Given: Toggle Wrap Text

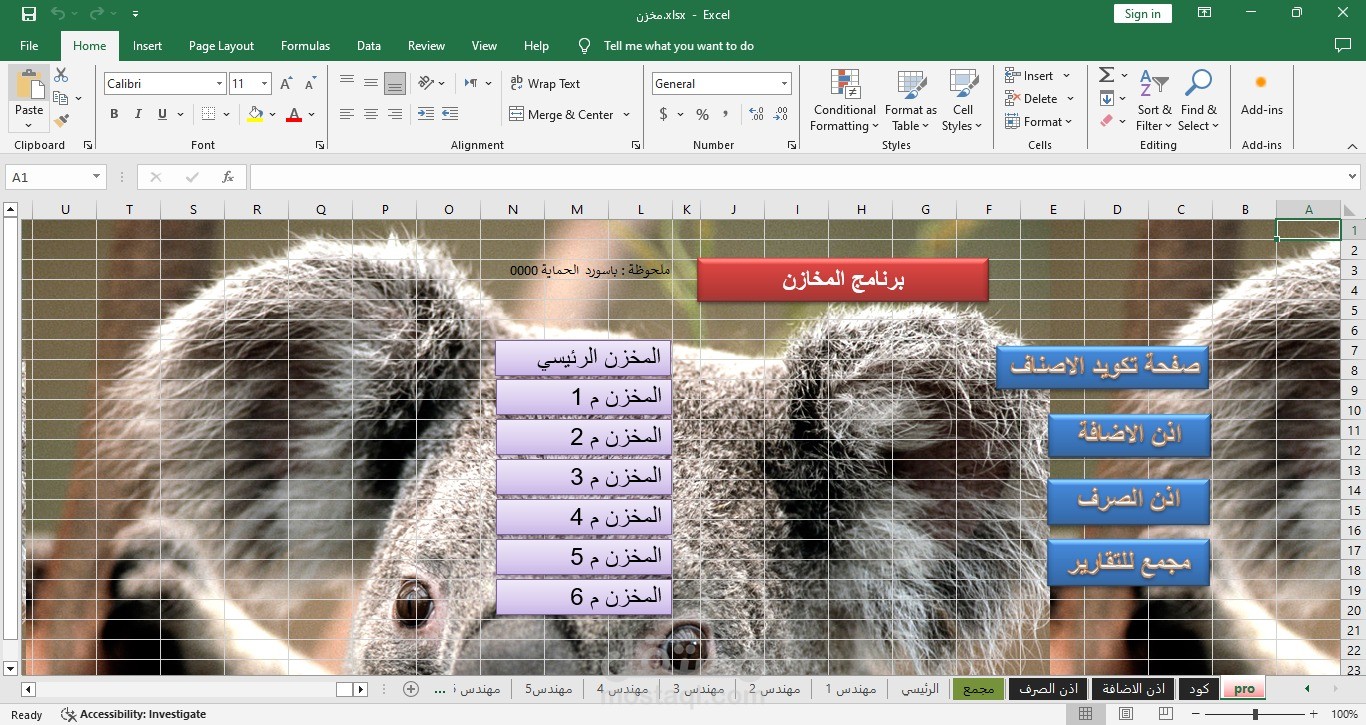Looking at the screenshot, I should pos(545,84).
